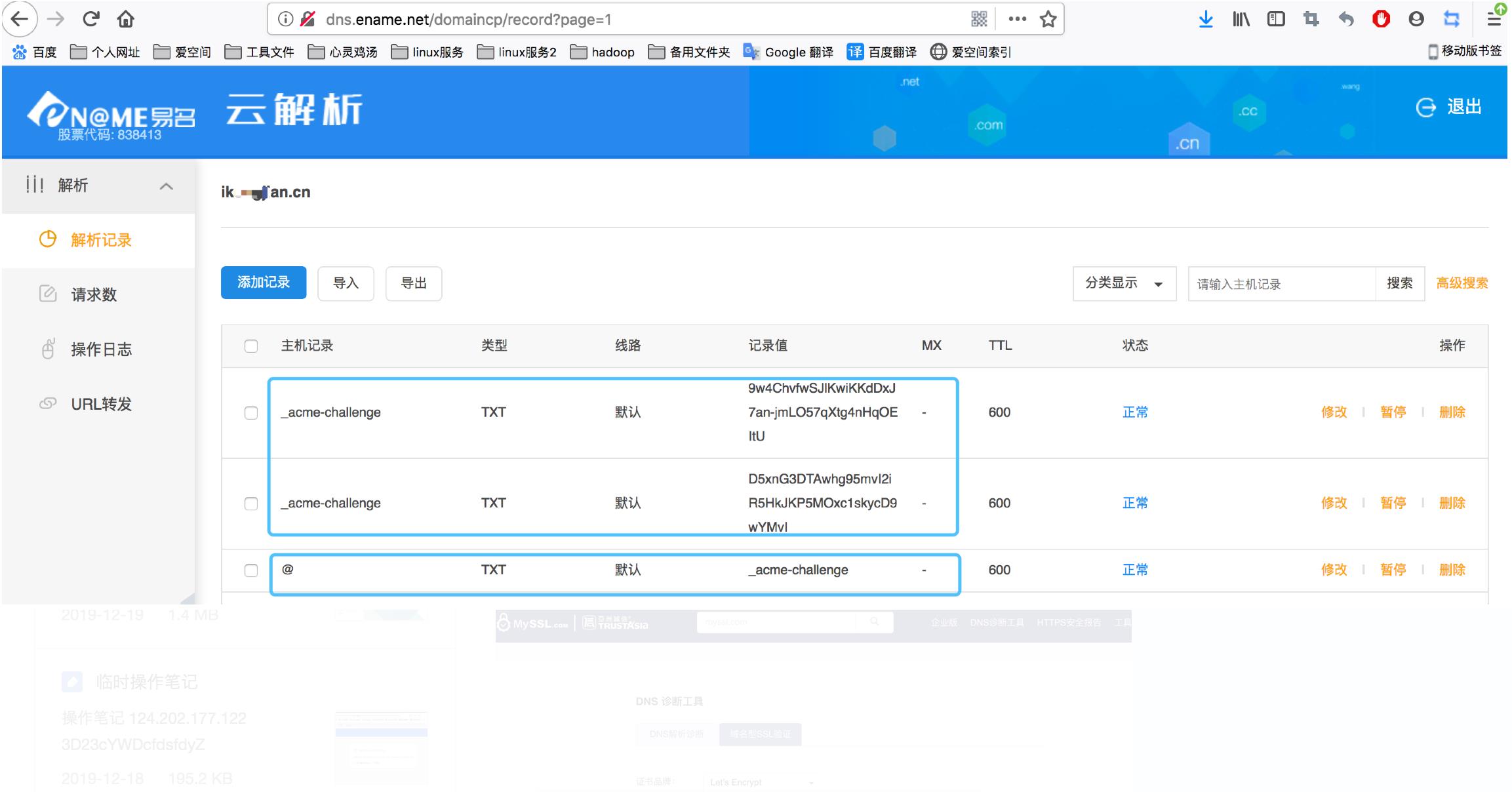Click the browser address bar URL

pyautogui.click(x=468, y=20)
